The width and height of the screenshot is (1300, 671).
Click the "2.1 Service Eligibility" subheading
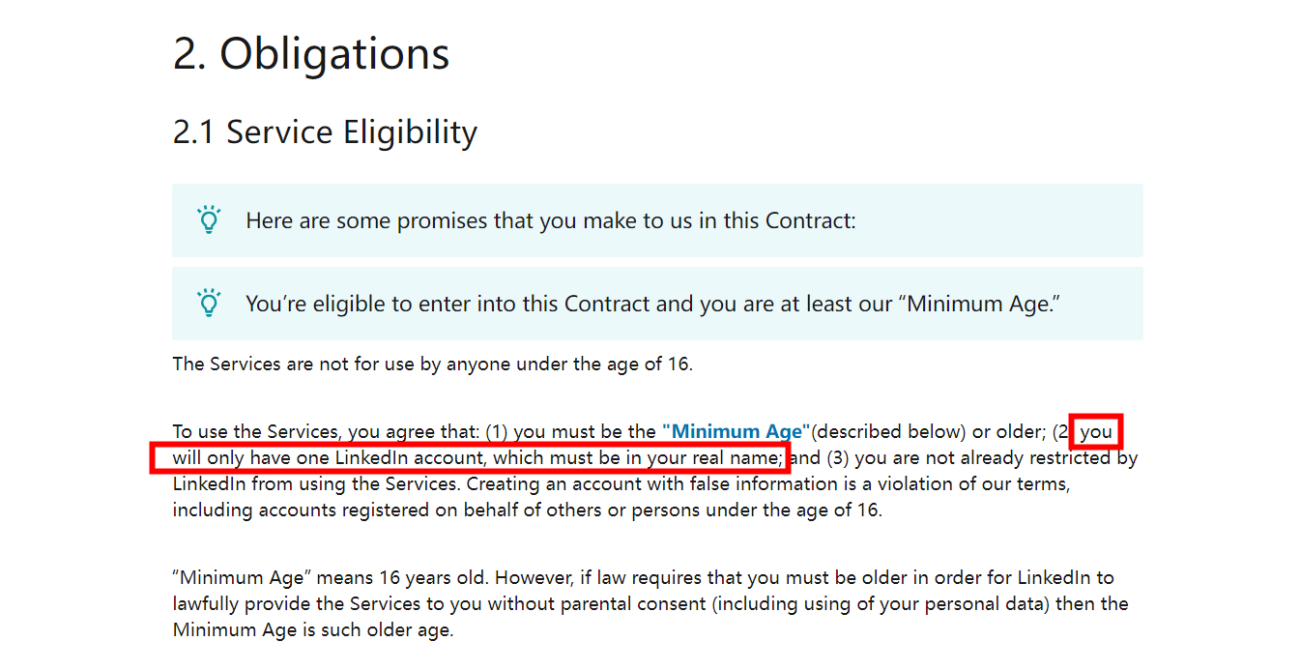click(325, 132)
